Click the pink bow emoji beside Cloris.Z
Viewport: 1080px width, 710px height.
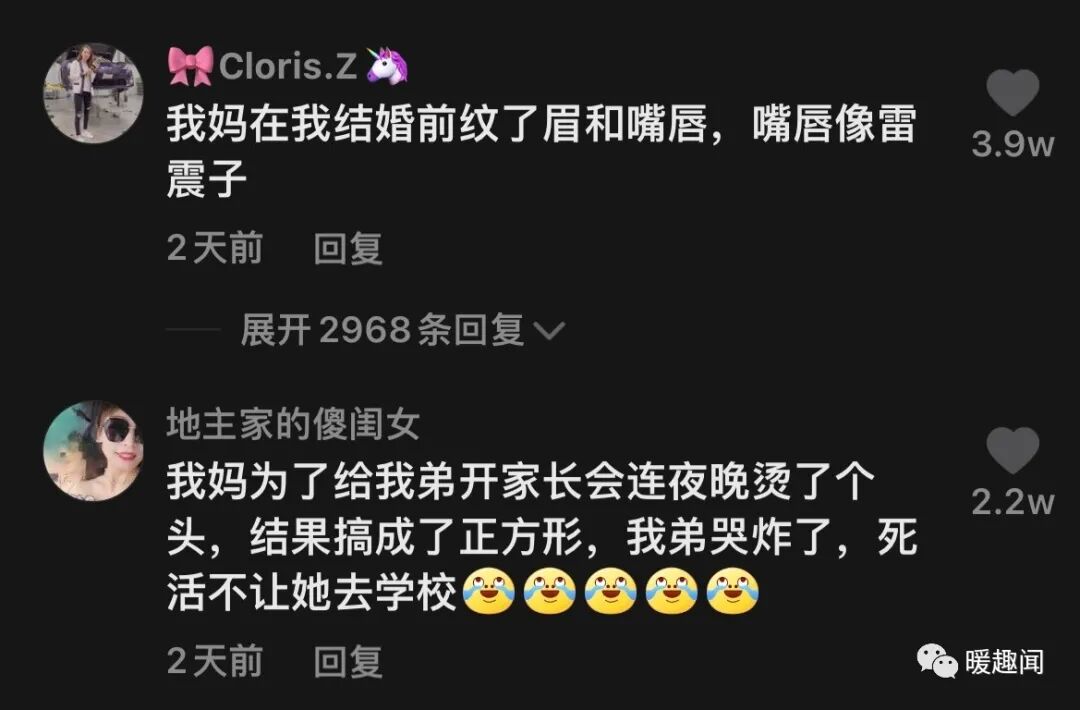coord(191,66)
